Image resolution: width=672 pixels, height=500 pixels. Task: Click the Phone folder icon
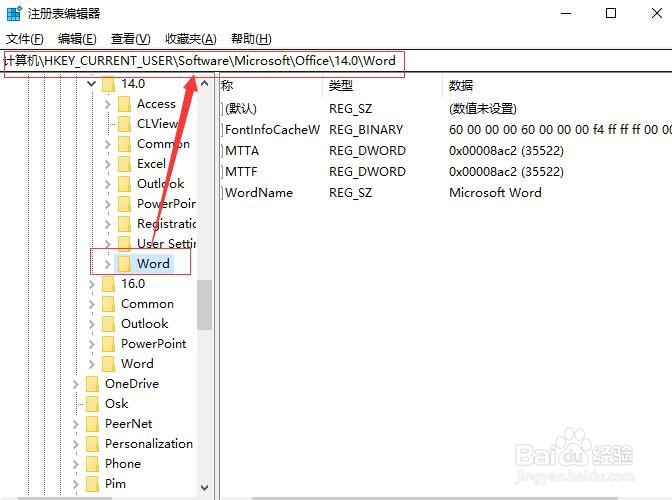(x=93, y=464)
